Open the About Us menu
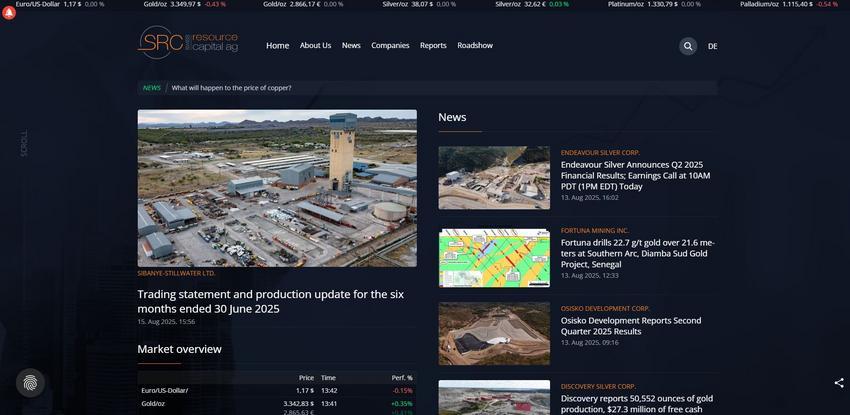 pyautogui.click(x=315, y=46)
